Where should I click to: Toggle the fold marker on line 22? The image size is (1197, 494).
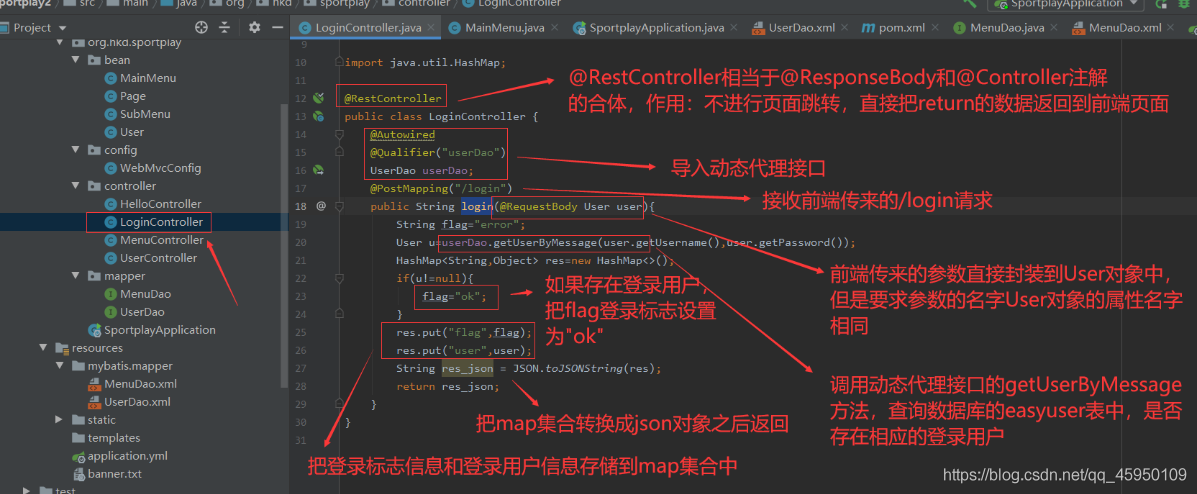pos(339,279)
